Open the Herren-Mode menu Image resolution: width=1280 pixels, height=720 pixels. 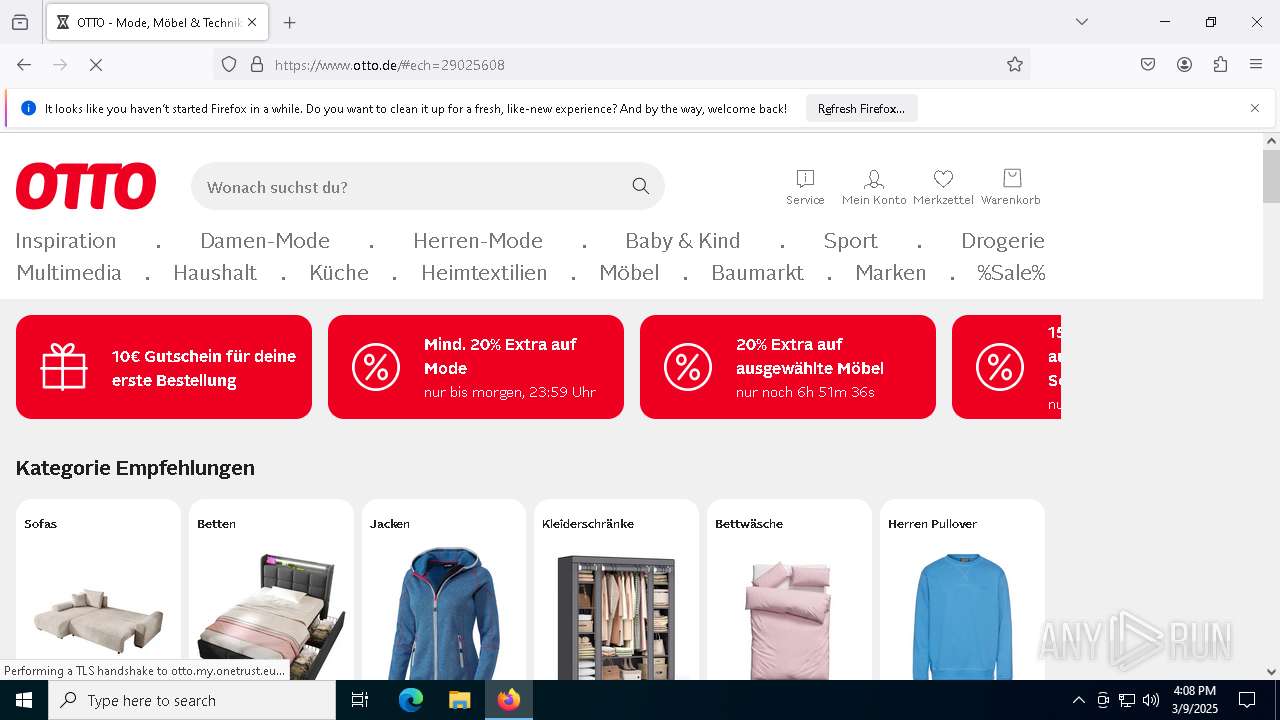coord(478,241)
